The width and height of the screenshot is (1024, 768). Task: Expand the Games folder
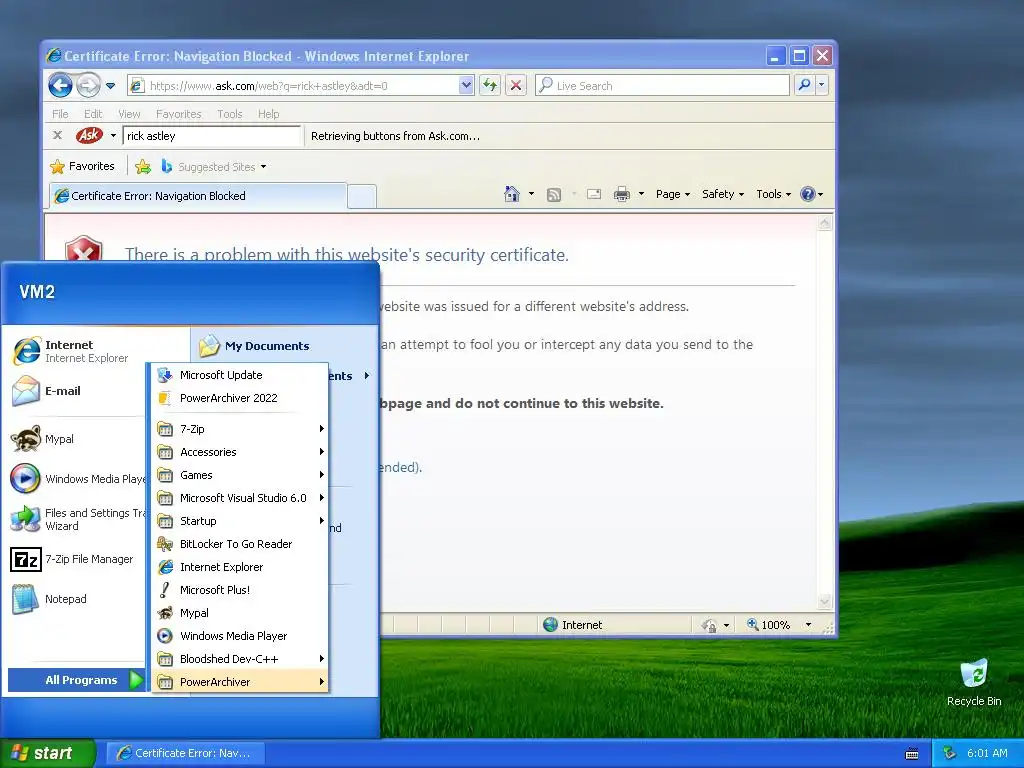tap(240, 475)
